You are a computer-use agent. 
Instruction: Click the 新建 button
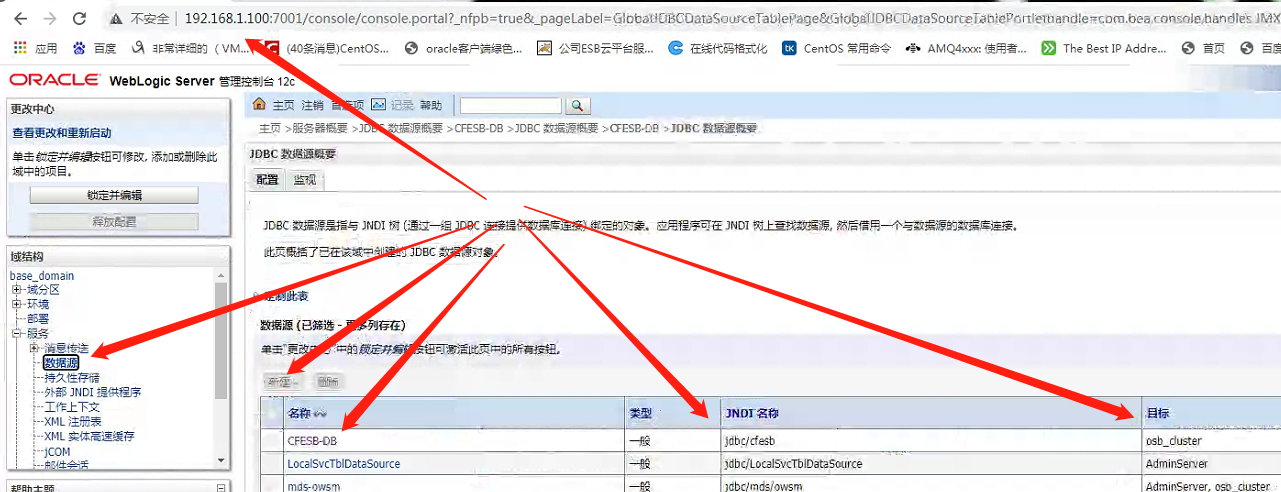coord(283,381)
